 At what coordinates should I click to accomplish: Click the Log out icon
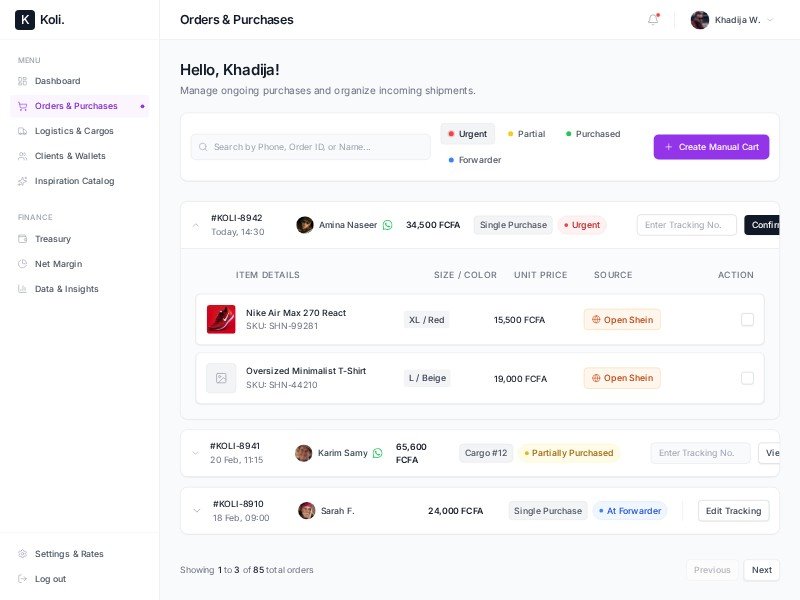(x=23, y=579)
